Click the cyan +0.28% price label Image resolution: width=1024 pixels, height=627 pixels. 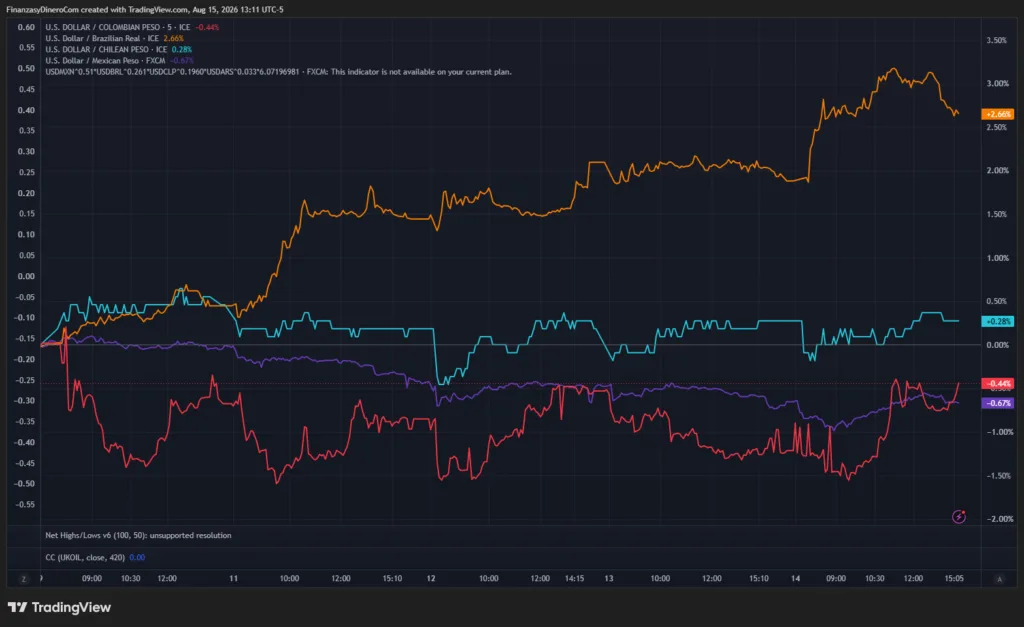pyautogui.click(x=998, y=321)
